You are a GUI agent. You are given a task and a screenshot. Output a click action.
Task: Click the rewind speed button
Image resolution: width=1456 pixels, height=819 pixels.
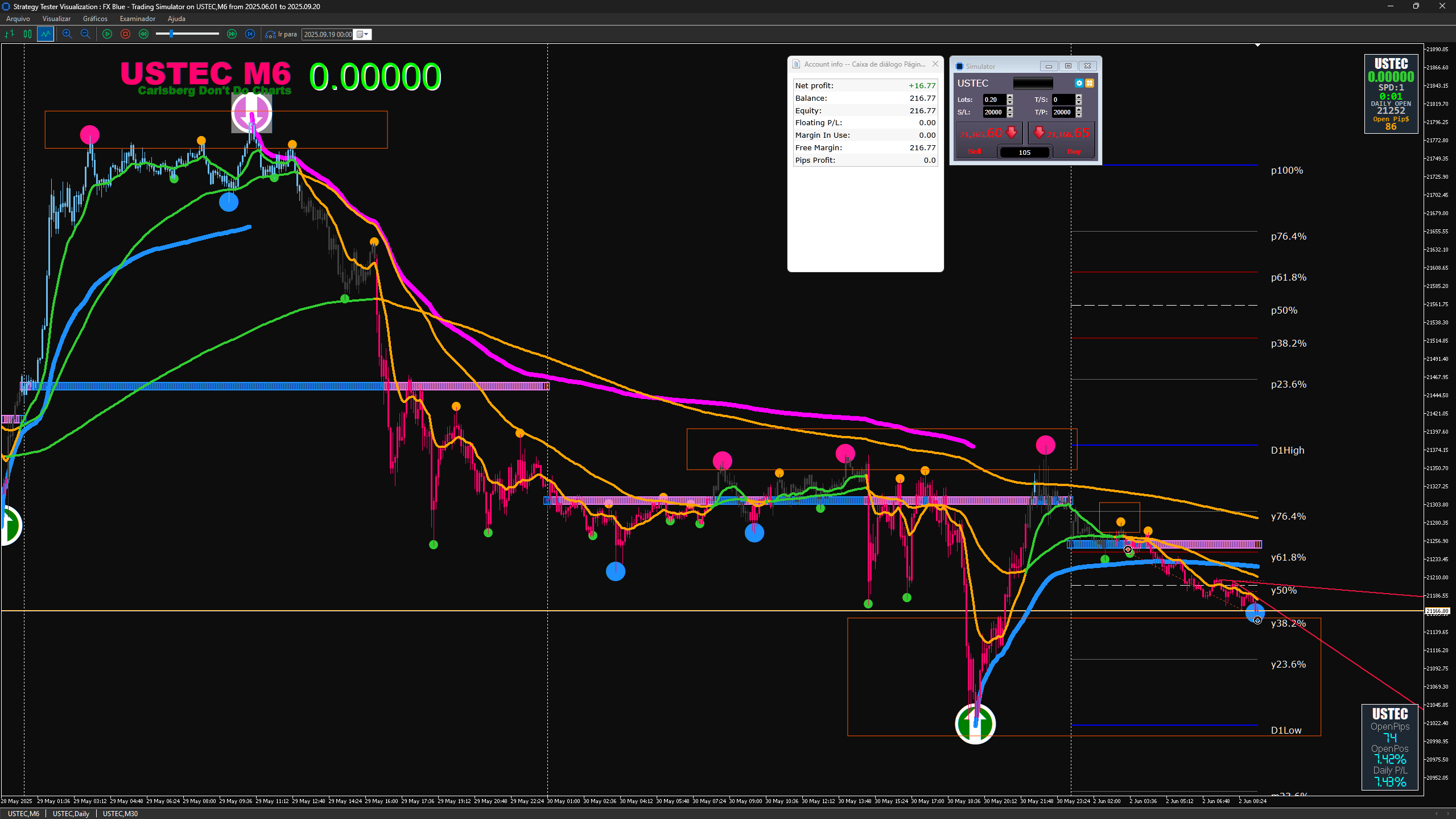pyautogui.click(x=143, y=34)
